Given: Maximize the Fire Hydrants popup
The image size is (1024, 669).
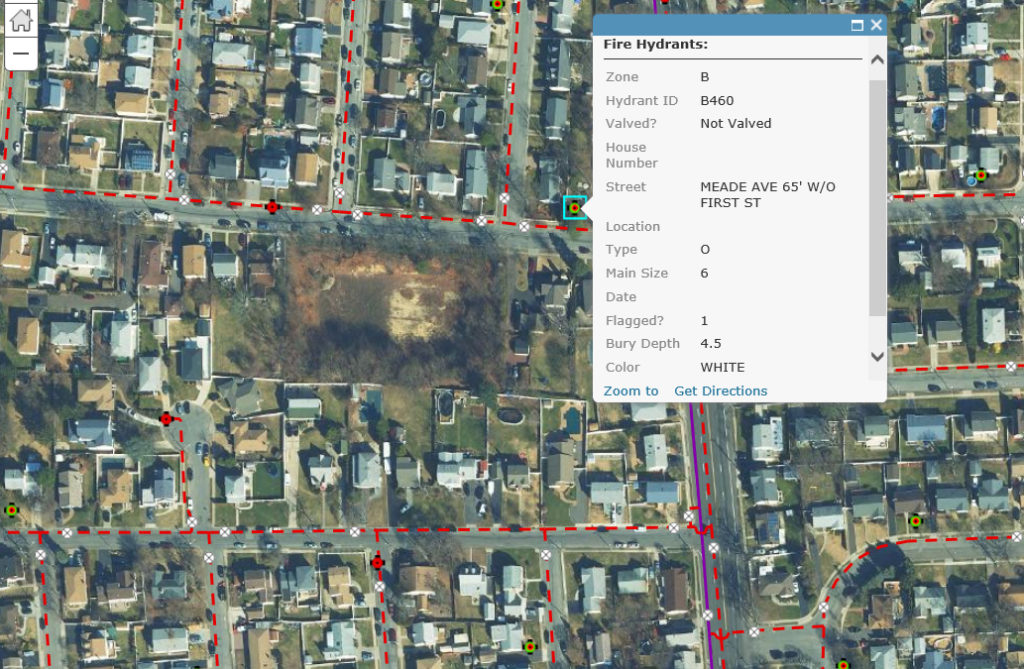Looking at the screenshot, I should click(857, 25).
